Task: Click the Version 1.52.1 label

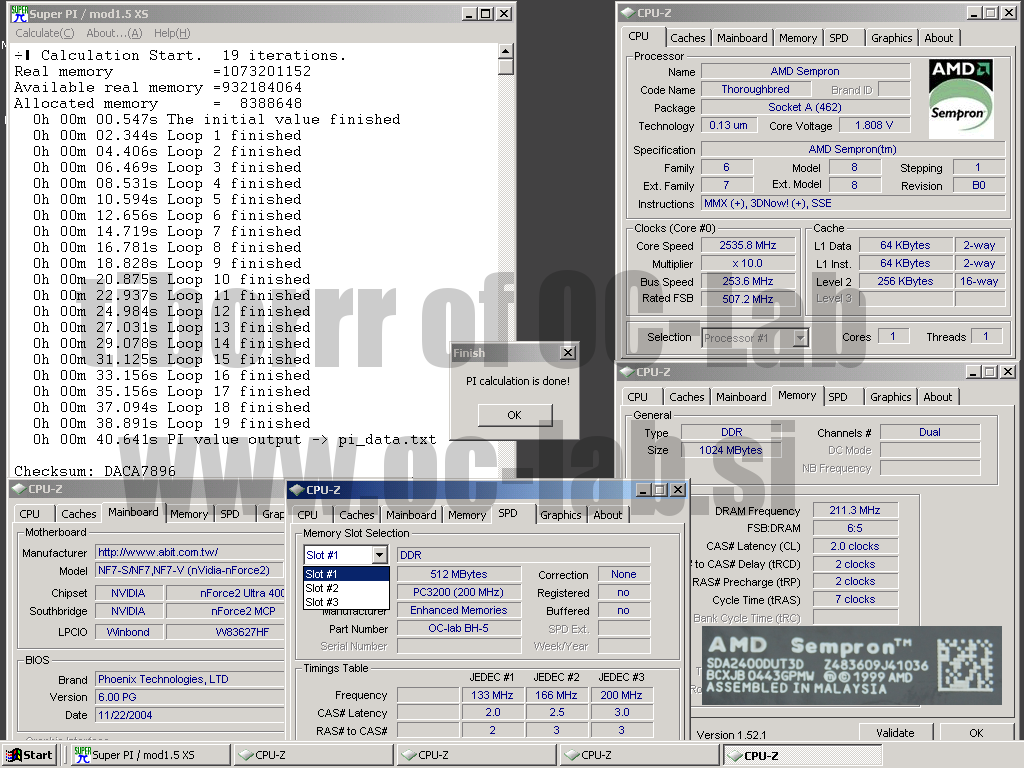Action: 731,735
